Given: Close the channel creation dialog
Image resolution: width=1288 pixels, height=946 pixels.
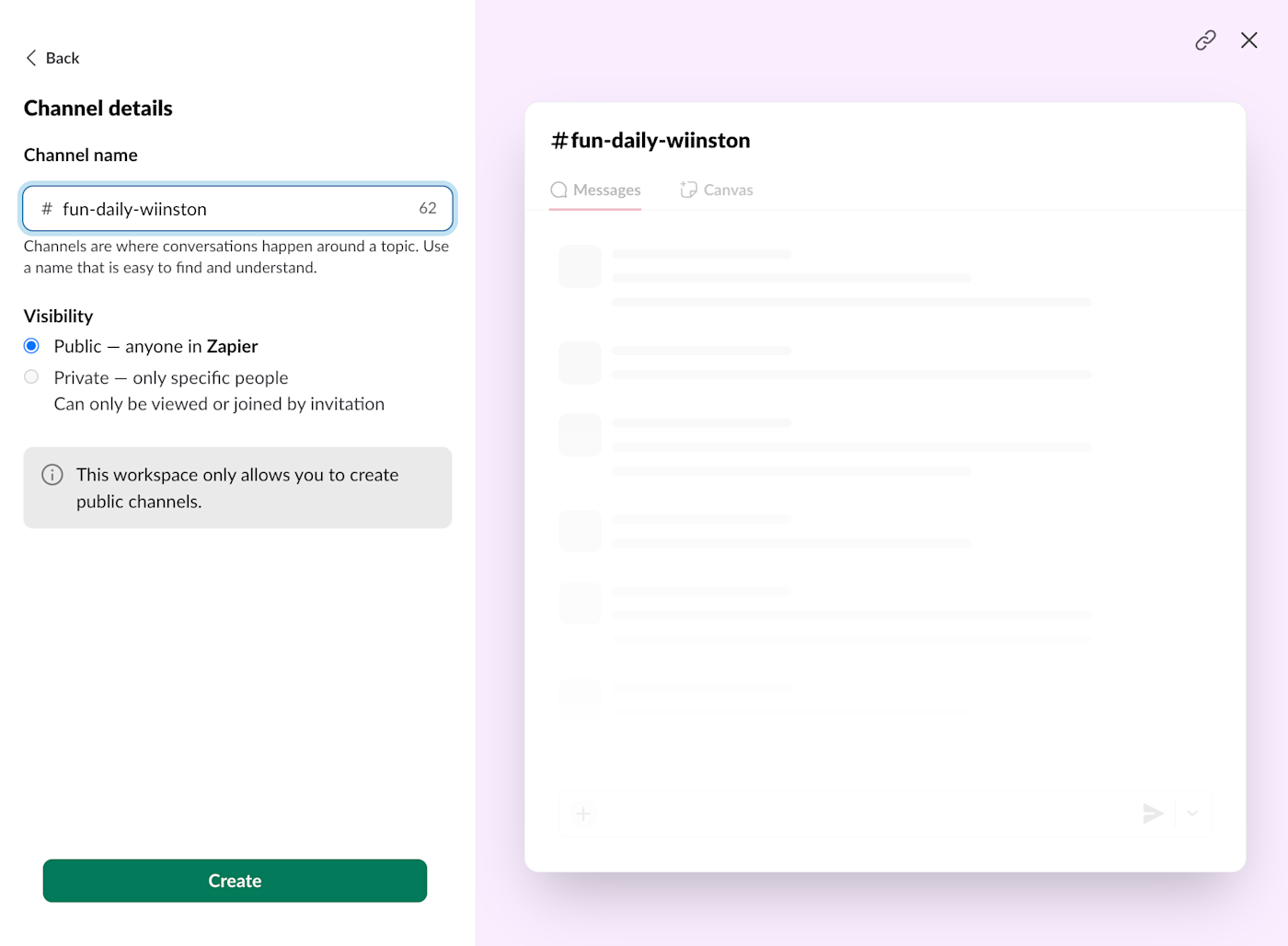Looking at the screenshot, I should 1248,40.
